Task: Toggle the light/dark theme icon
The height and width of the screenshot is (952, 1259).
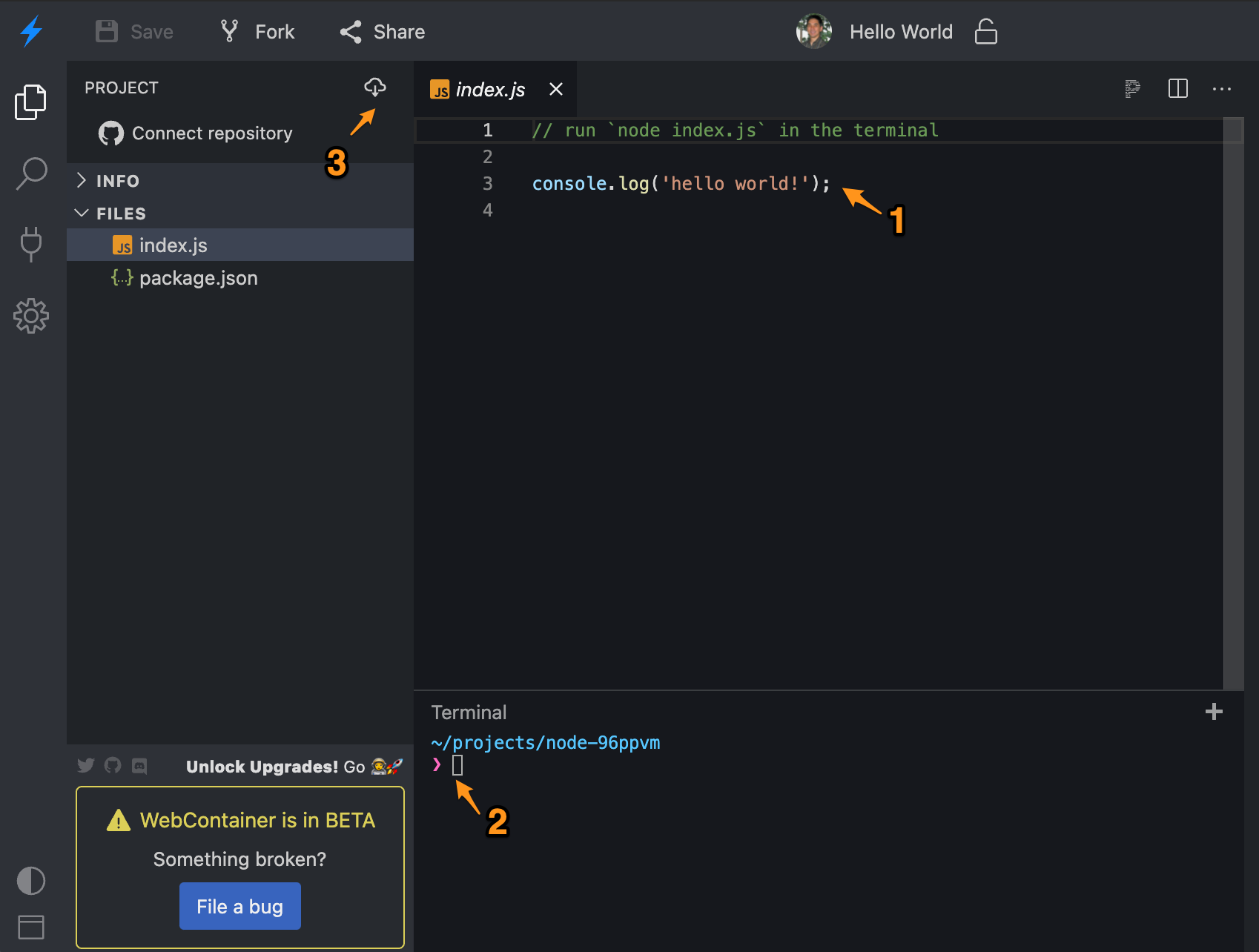Action: [x=31, y=881]
